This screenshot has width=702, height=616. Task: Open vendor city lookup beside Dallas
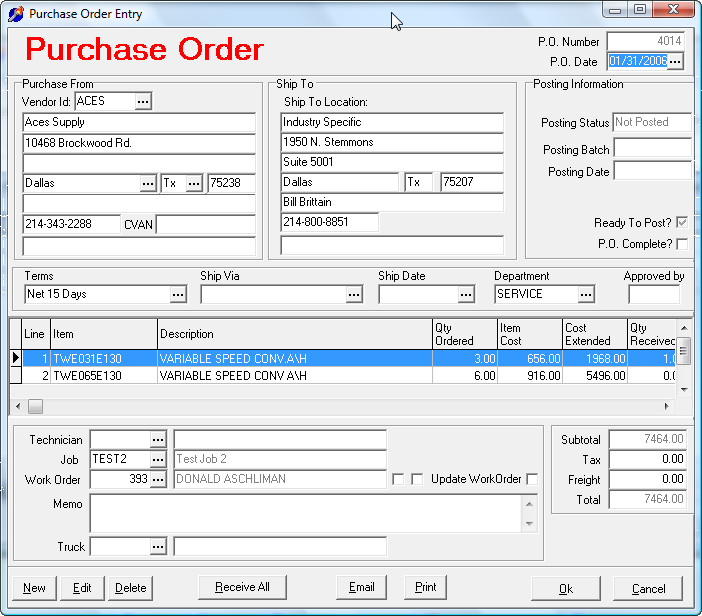148,184
